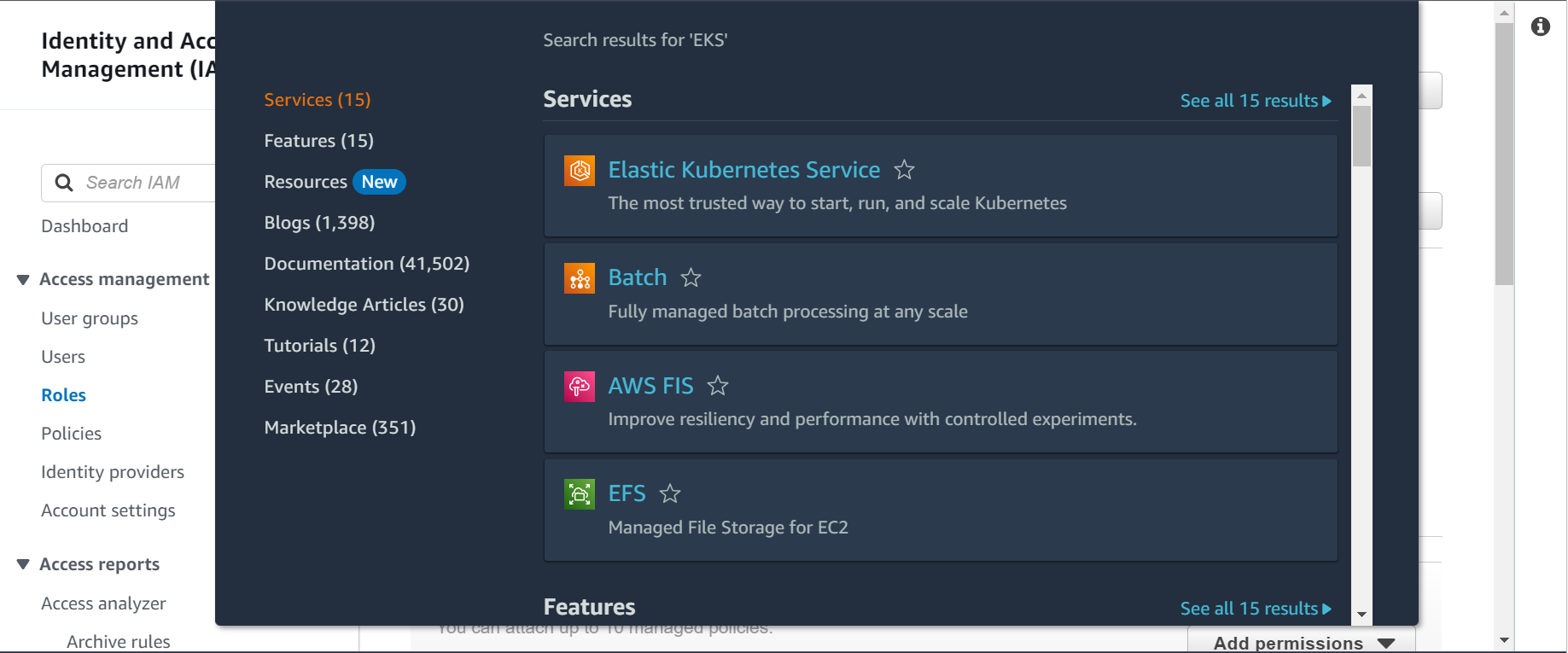Select the Events (28) filter
1568x653 pixels.
[311, 387]
